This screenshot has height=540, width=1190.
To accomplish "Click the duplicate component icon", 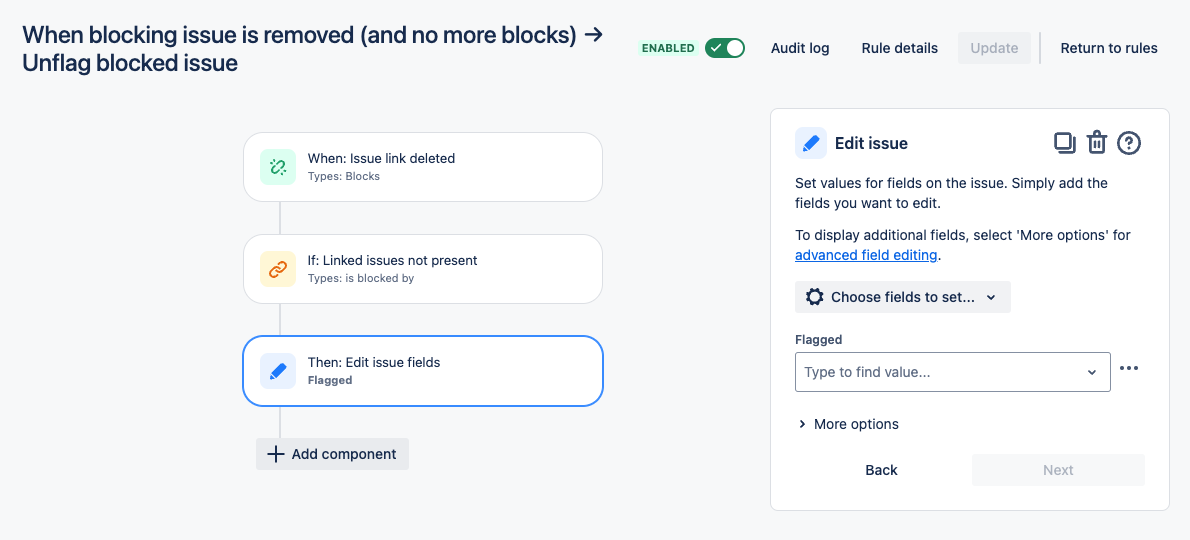I will (1065, 143).
